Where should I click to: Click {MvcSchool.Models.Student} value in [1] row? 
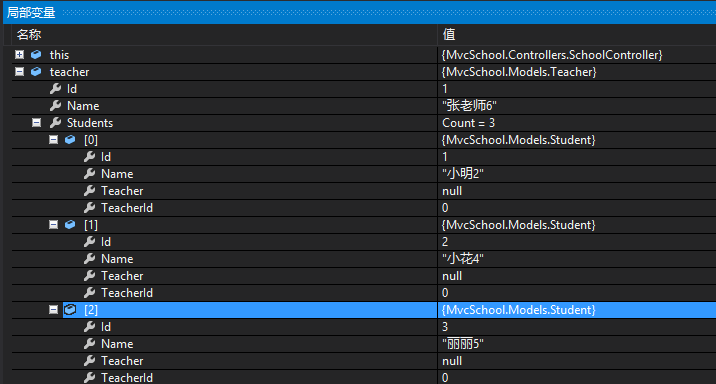pyautogui.click(x=519, y=225)
